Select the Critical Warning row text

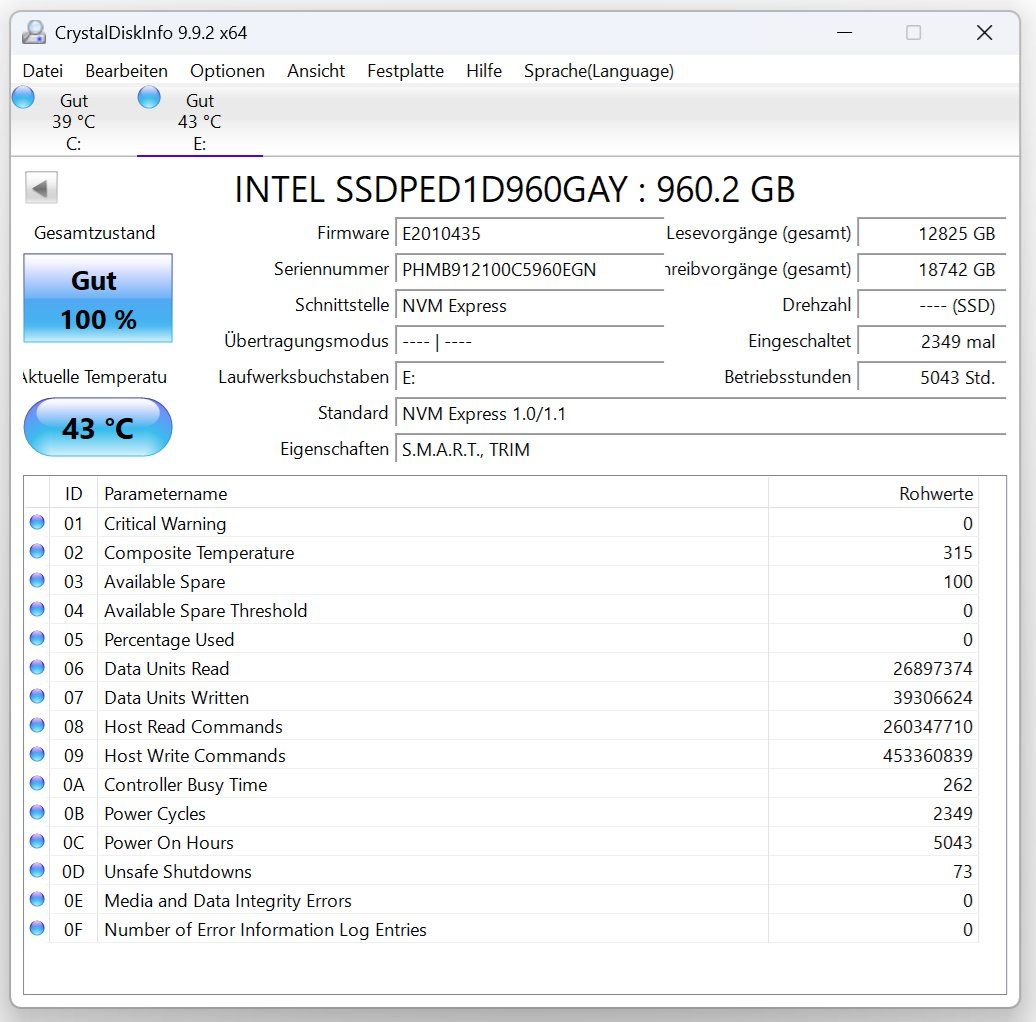click(165, 523)
